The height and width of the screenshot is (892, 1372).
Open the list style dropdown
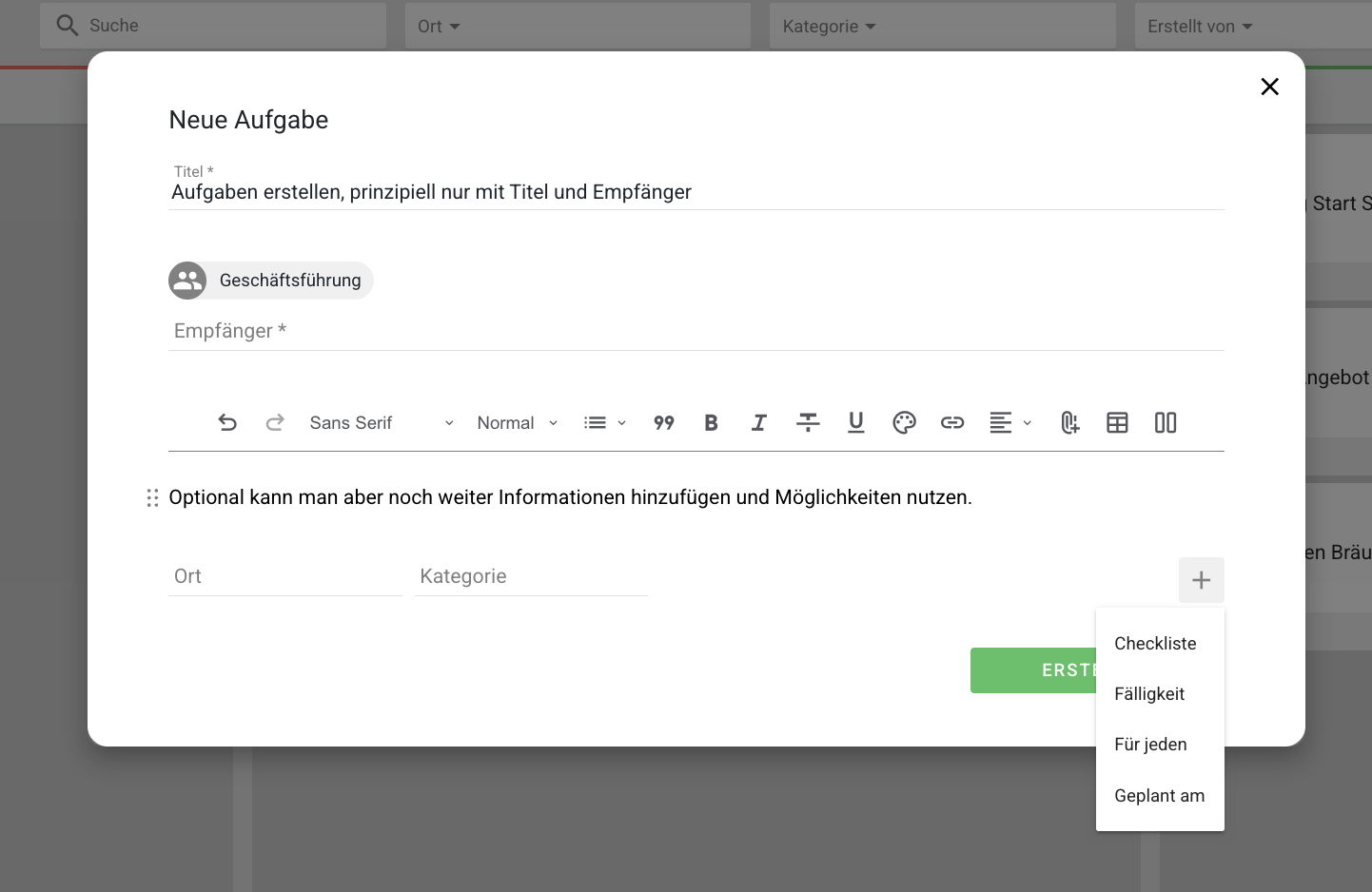605,422
